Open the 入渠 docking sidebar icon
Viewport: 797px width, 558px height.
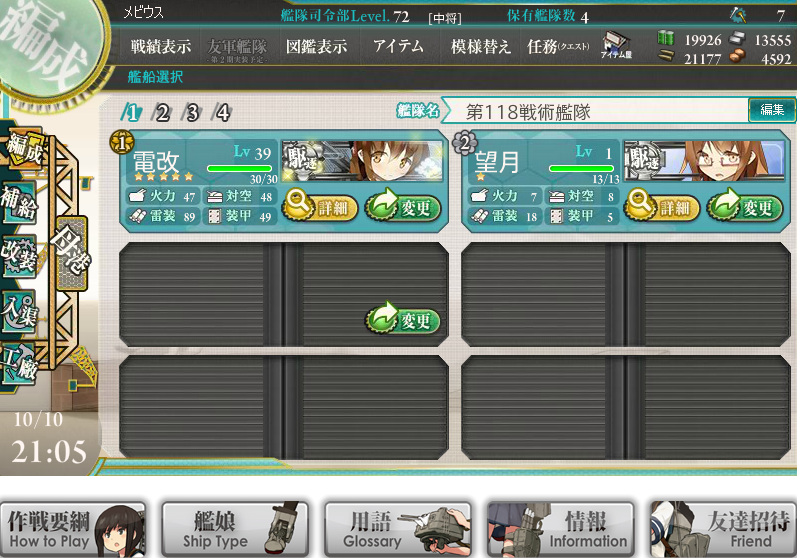[x=19, y=311]
